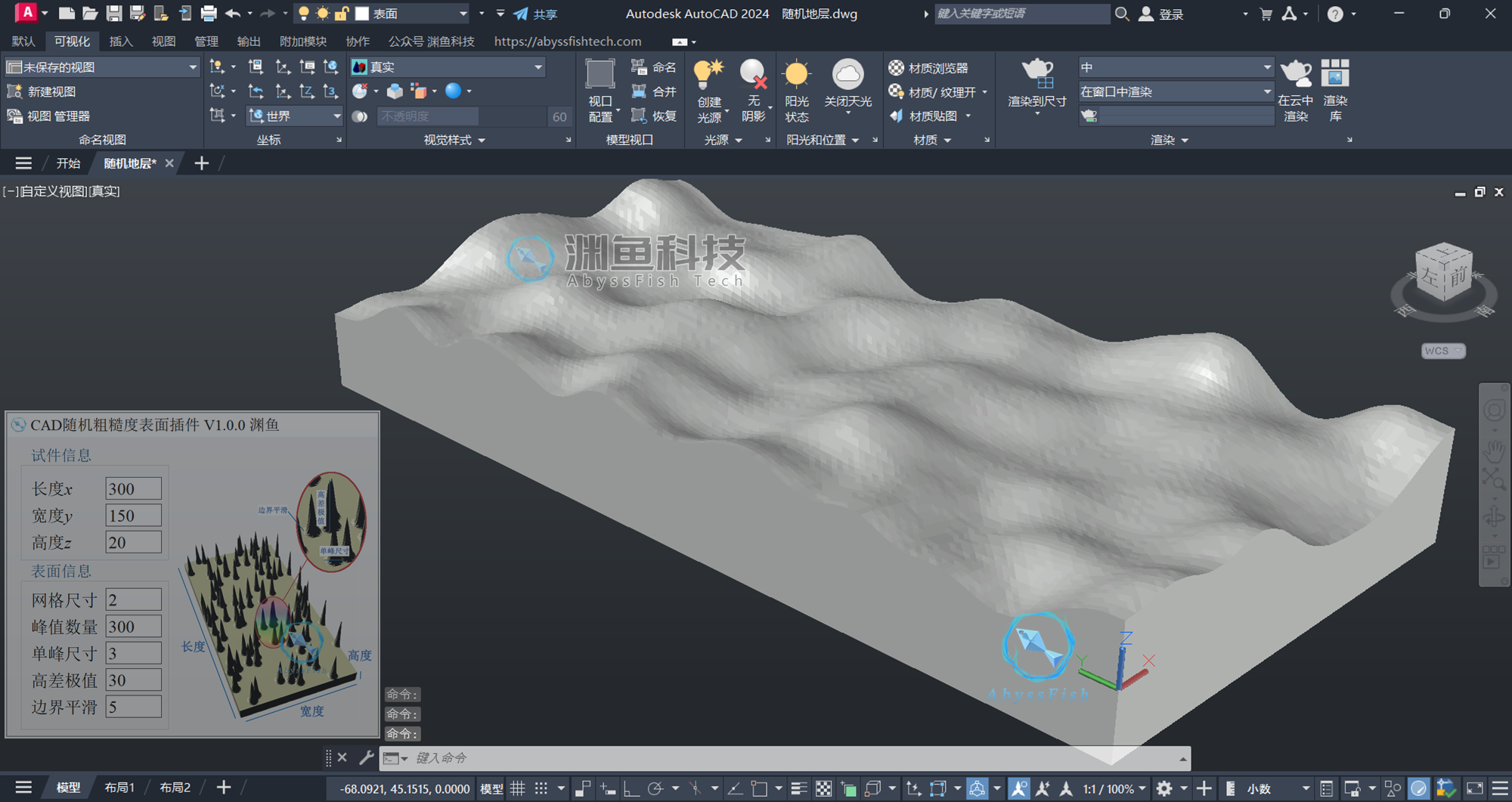
Task: Click the Plot printer icon
Action: click(209, 13)
